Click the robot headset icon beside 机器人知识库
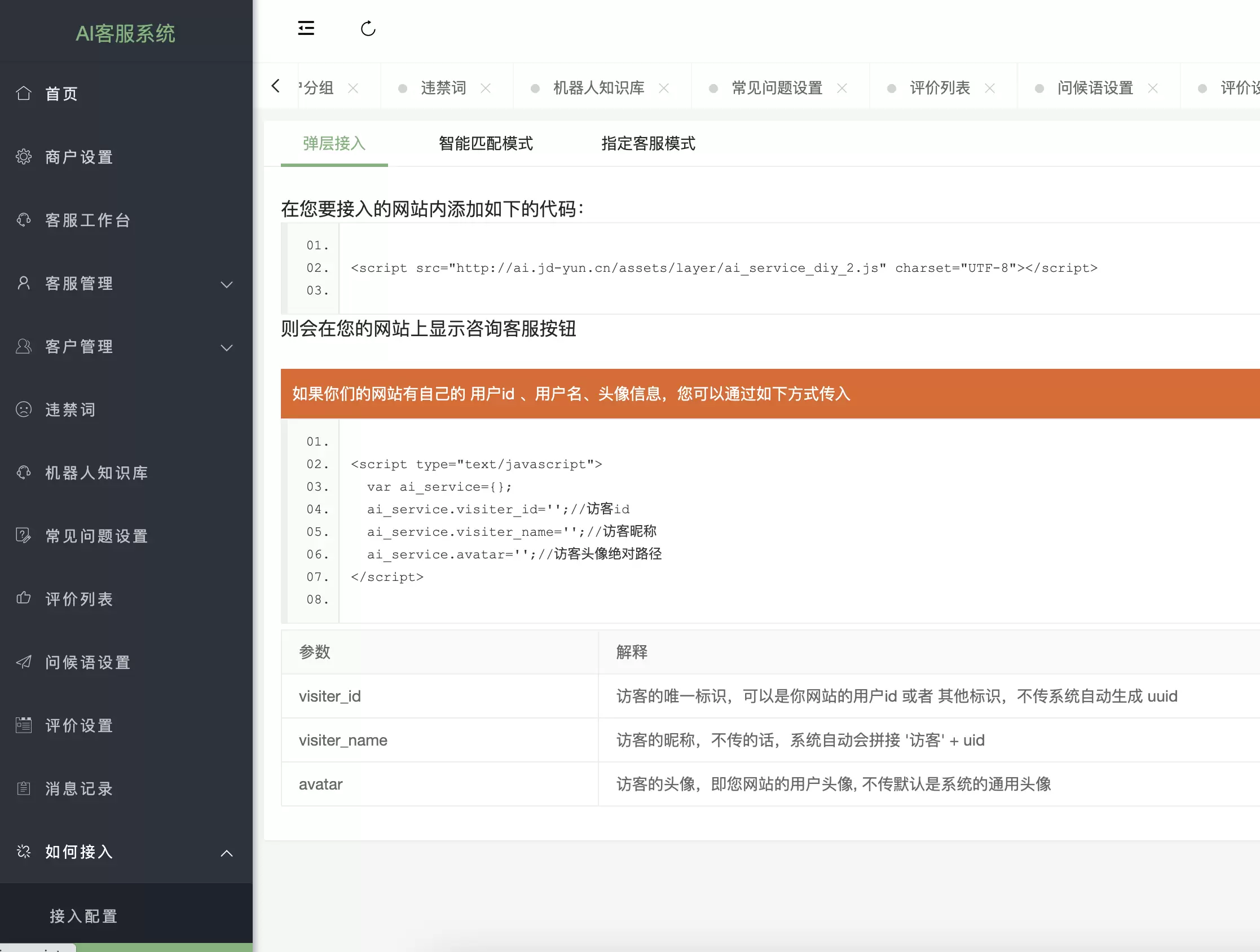This screenshot has height=952, width=1260. pos(23,472)
